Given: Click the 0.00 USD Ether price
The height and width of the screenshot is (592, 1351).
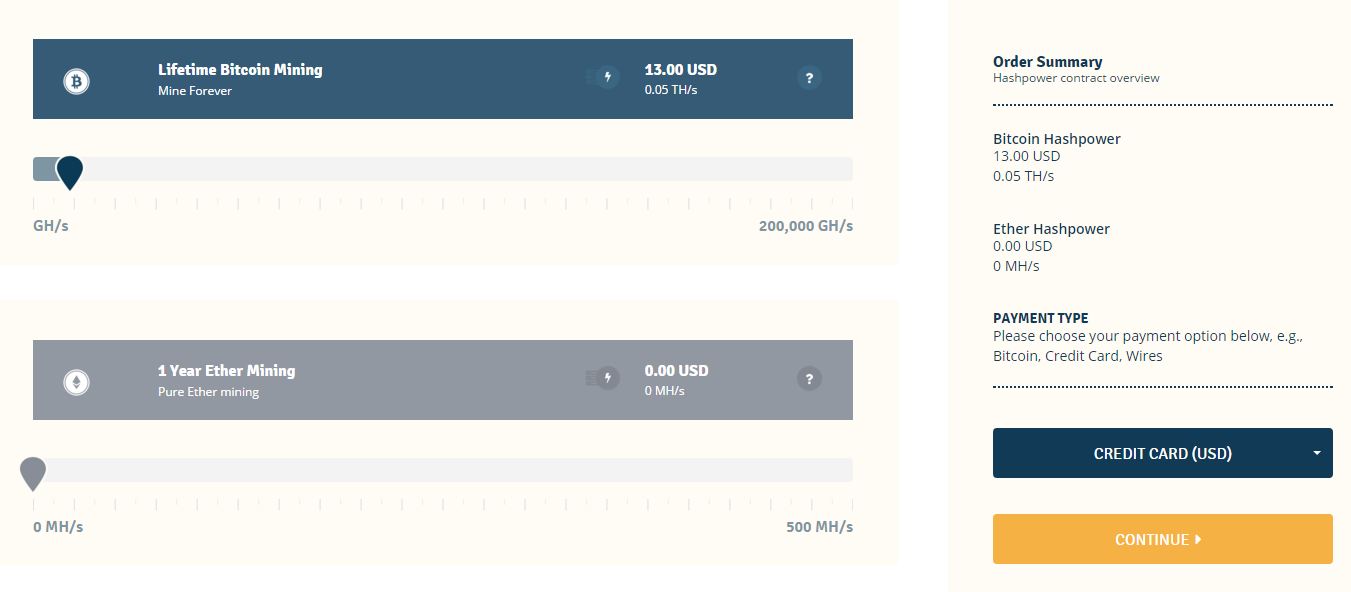Looking at the screenshot, I should pyautogui.click(x=677, y=371).
